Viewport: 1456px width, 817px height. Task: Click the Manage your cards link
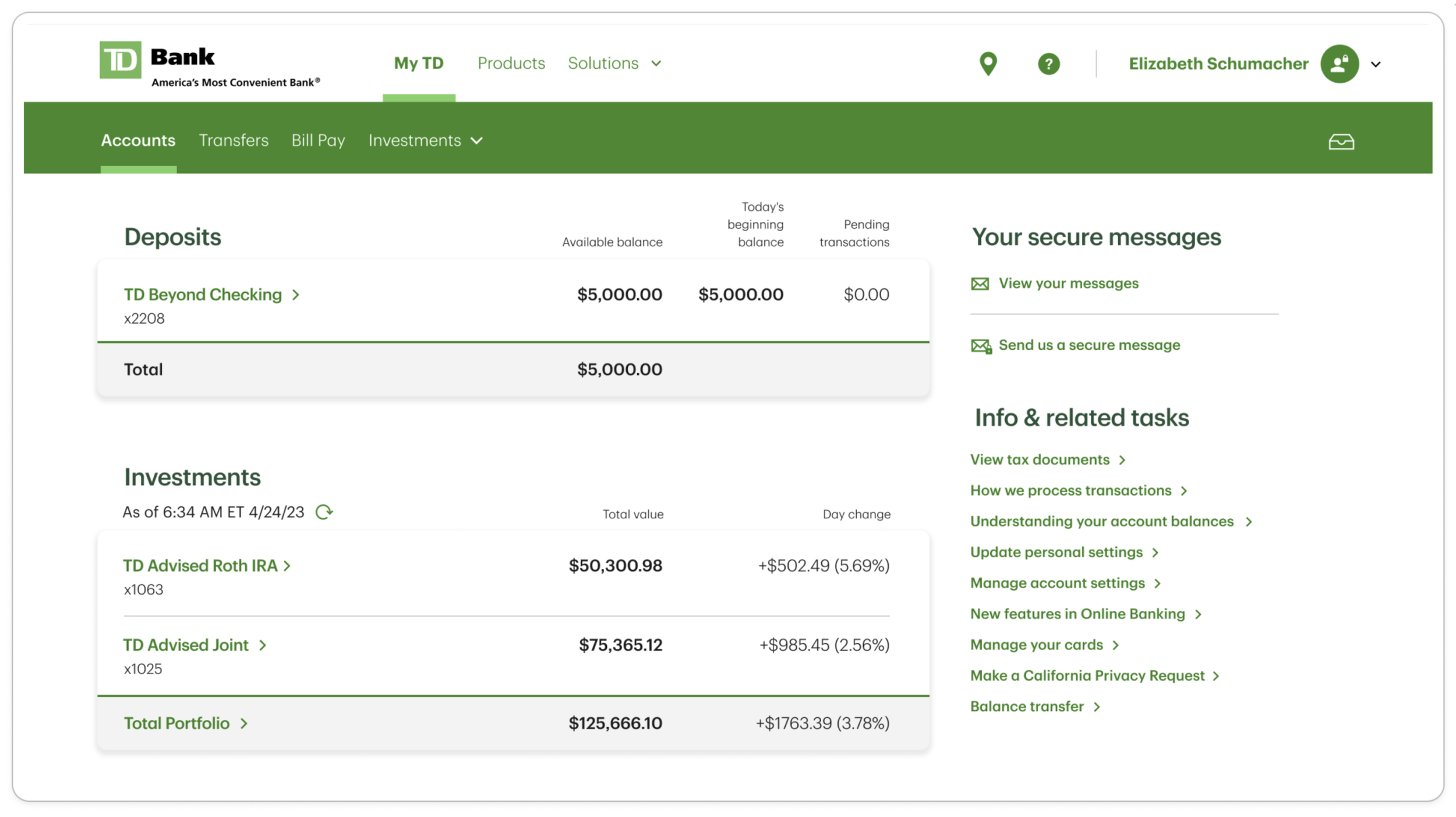tap(1036, 645)
